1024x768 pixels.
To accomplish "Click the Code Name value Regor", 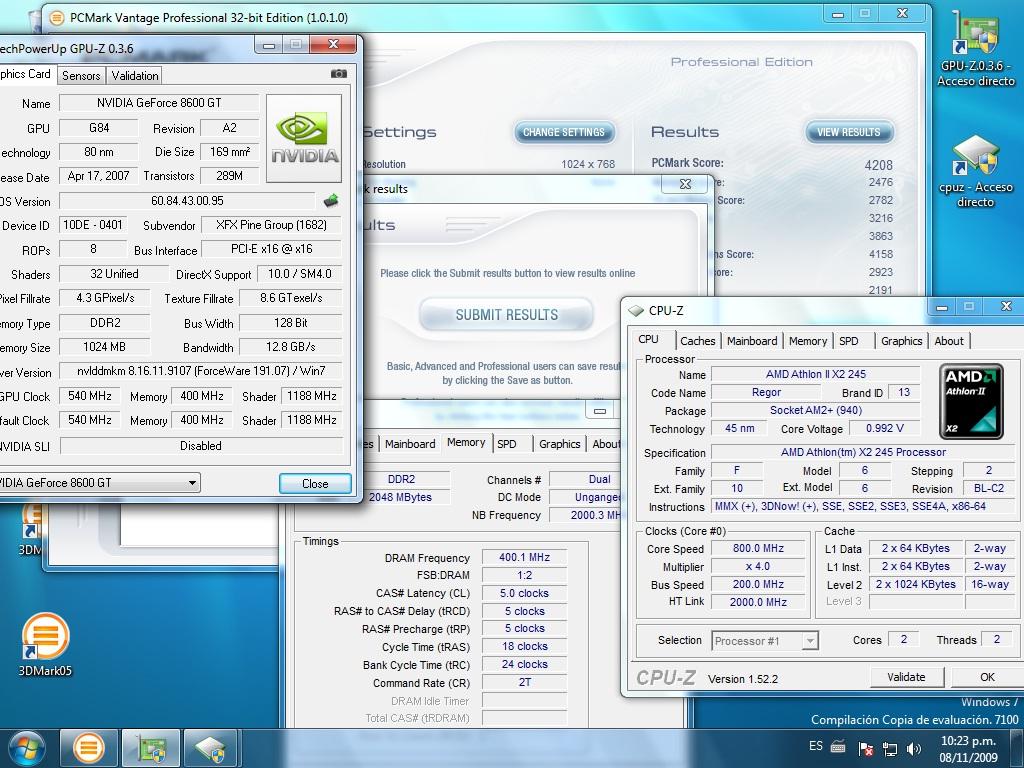I will [765, 392].
